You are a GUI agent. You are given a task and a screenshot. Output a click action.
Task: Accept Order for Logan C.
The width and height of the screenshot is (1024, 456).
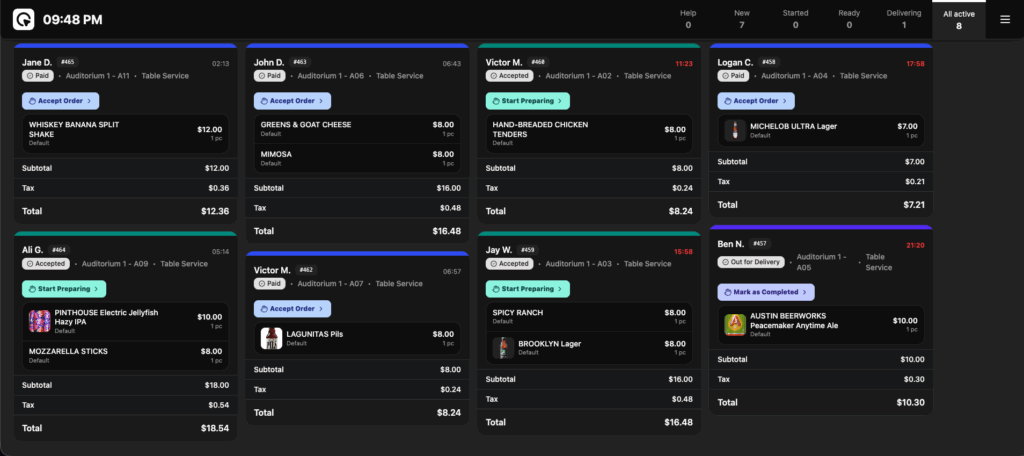[x=756, y=100]
